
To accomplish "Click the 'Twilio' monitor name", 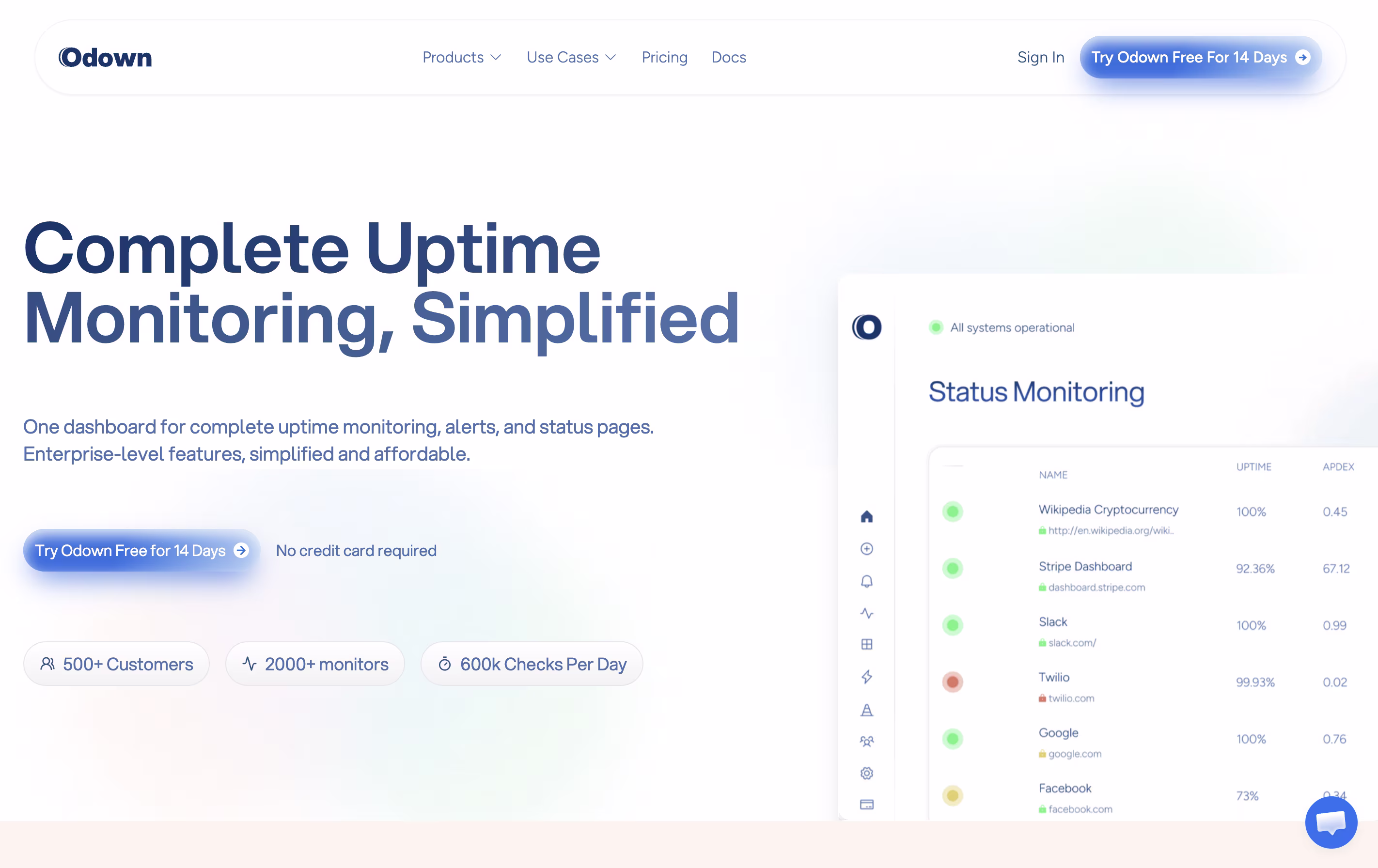I will click(1054, 677).
